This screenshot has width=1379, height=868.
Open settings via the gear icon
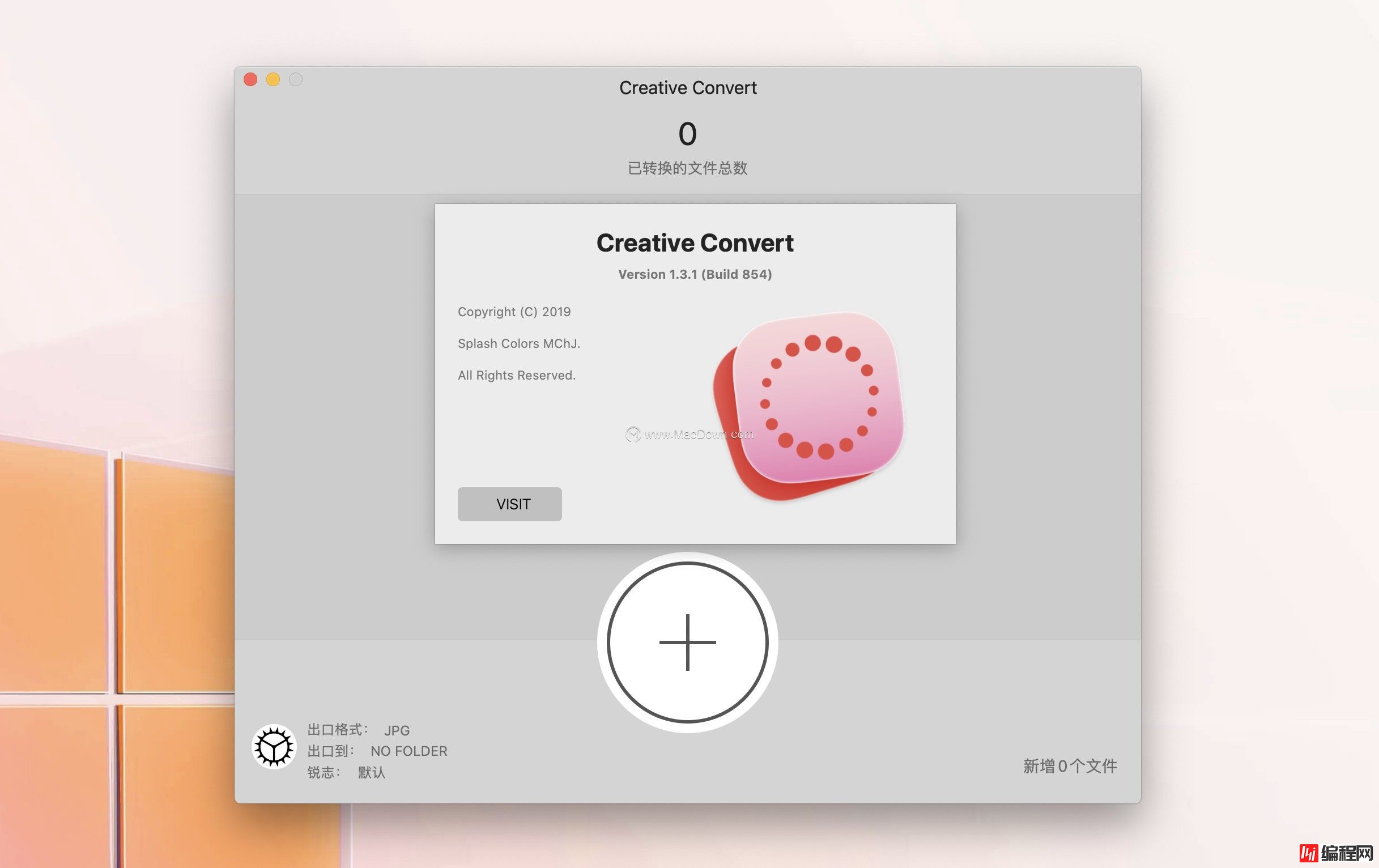[274, 747]
